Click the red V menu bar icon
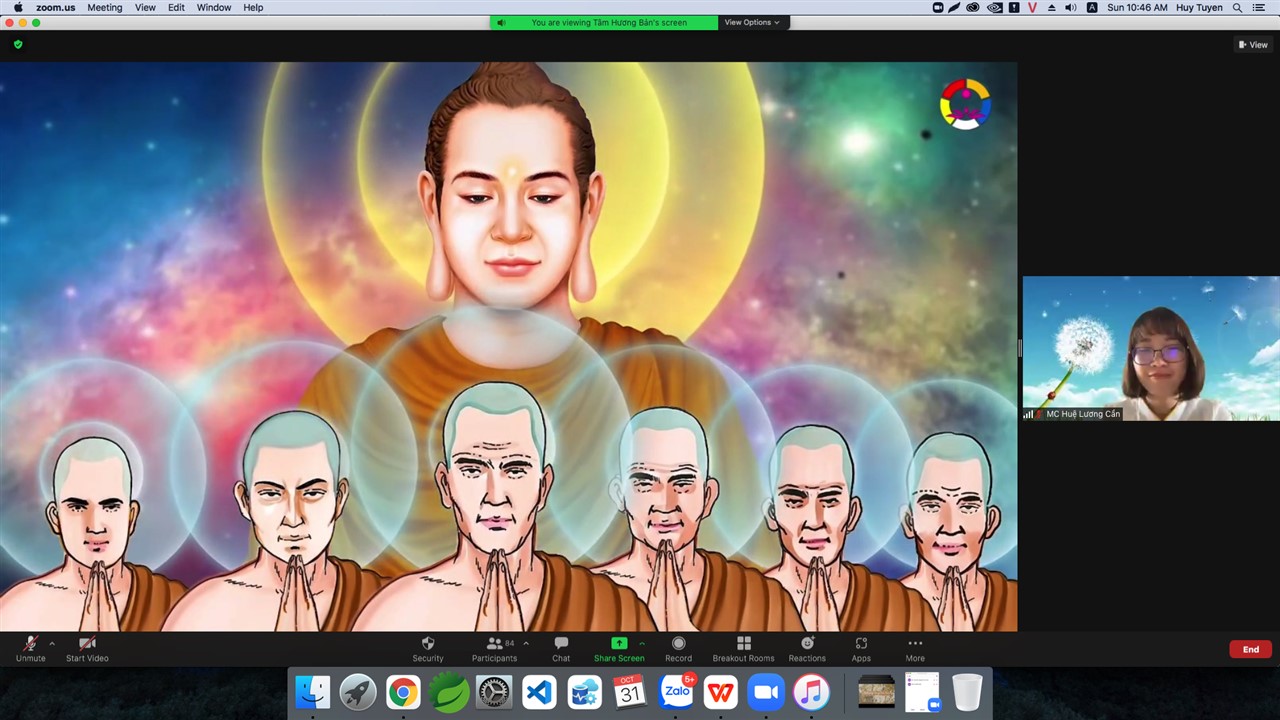 pyautogui.click(x=1032, y=7)
